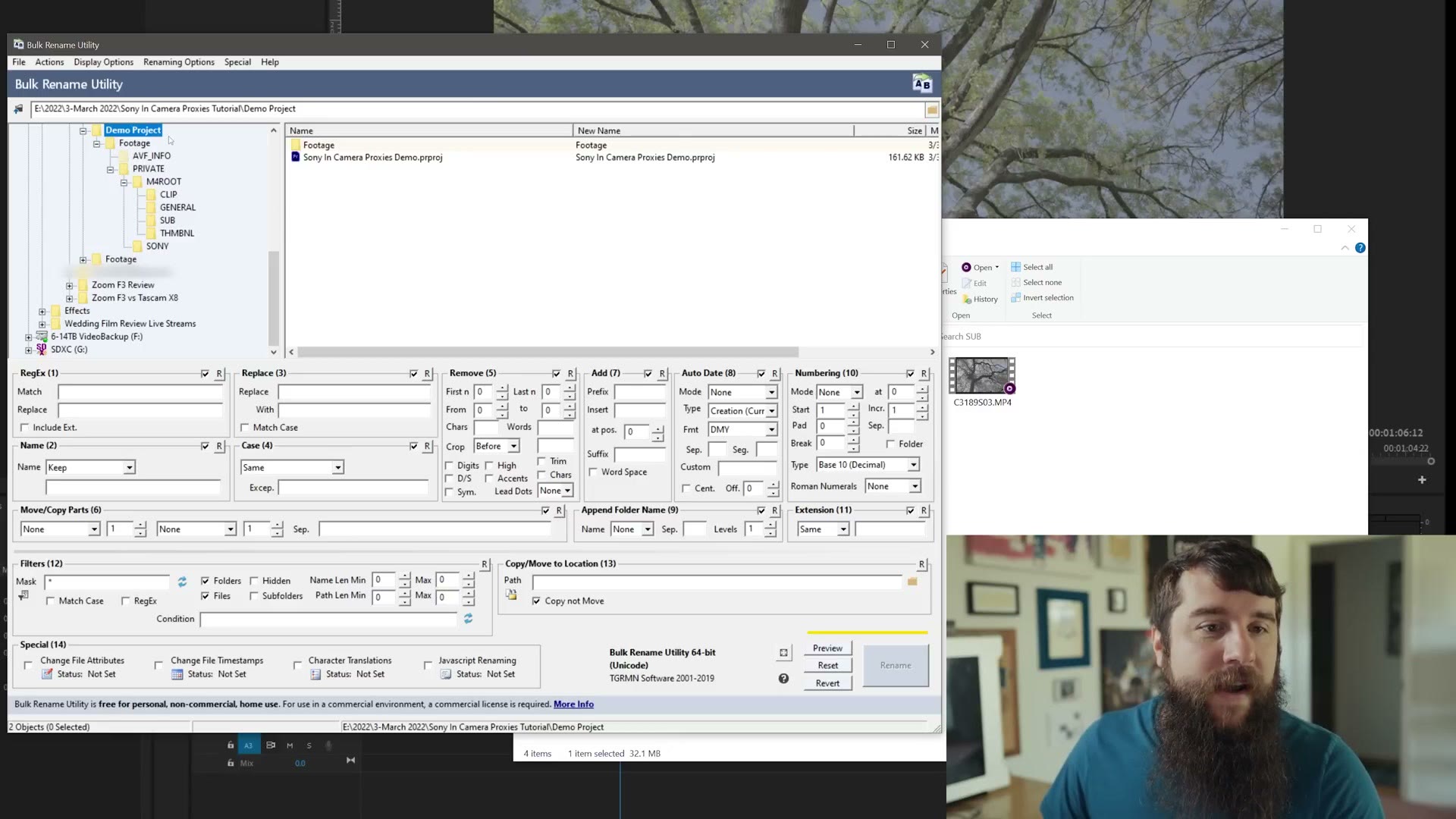The image size is (1456, 819).
Task: Click Select all in Explorer ribbon
Action: (1031, 267)
